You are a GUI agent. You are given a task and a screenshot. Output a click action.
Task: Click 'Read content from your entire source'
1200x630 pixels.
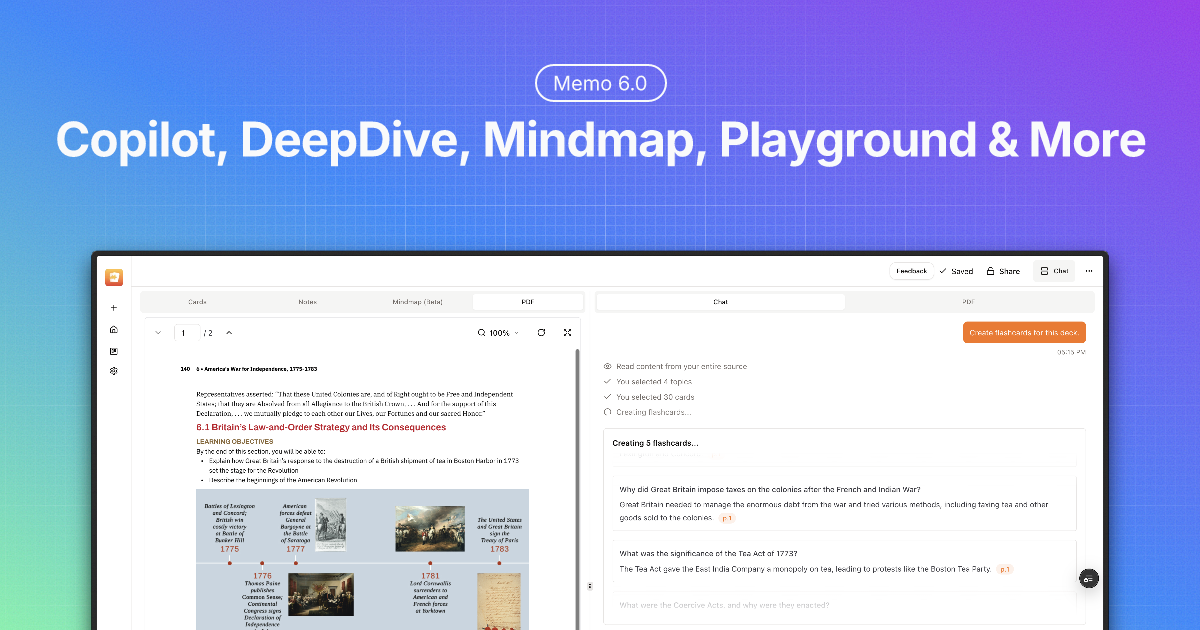(x=681, y=367)
